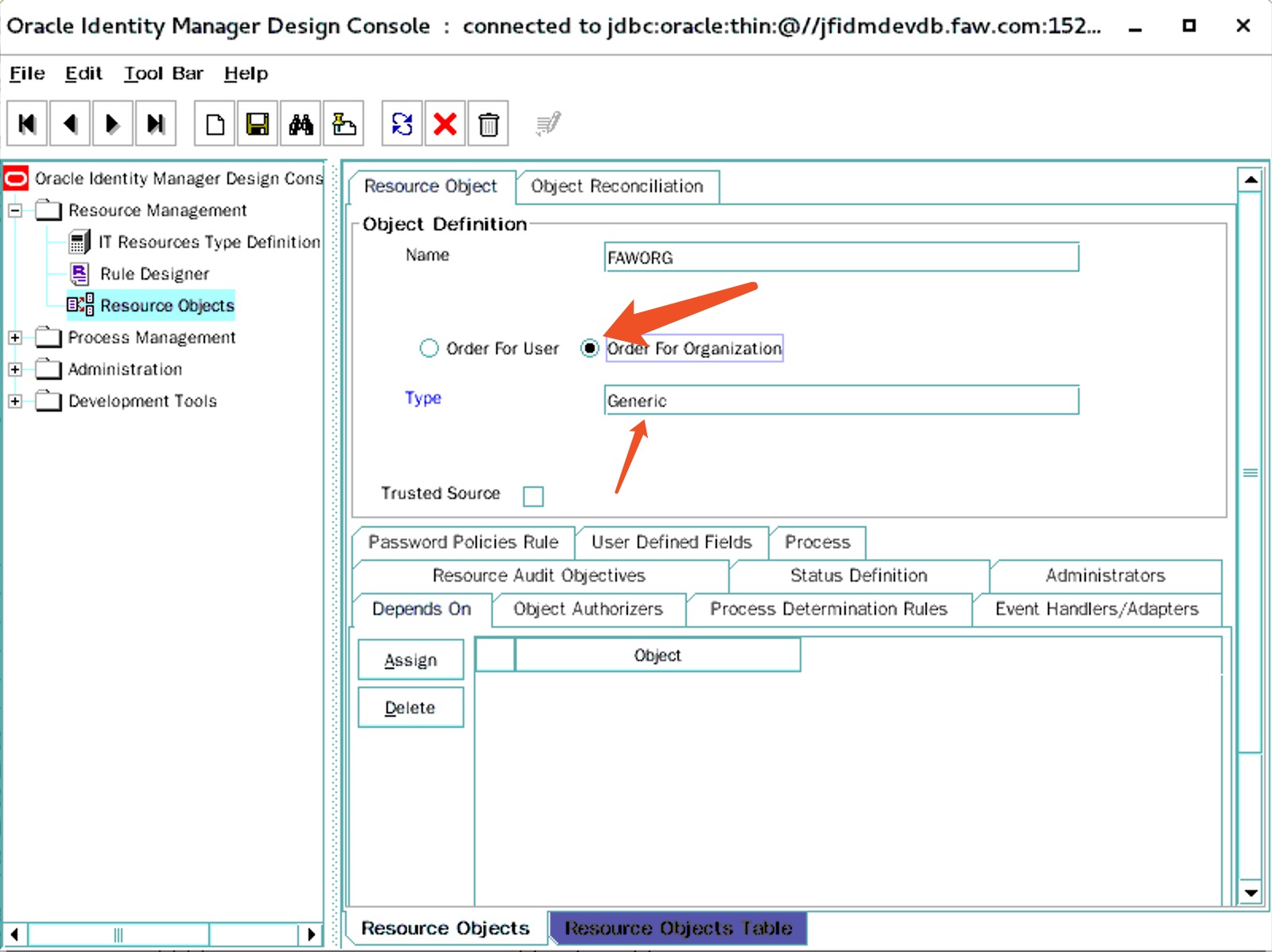1272x952 pixels.
Task: Jump to last record toolbar icon
Action: [156, 124]
